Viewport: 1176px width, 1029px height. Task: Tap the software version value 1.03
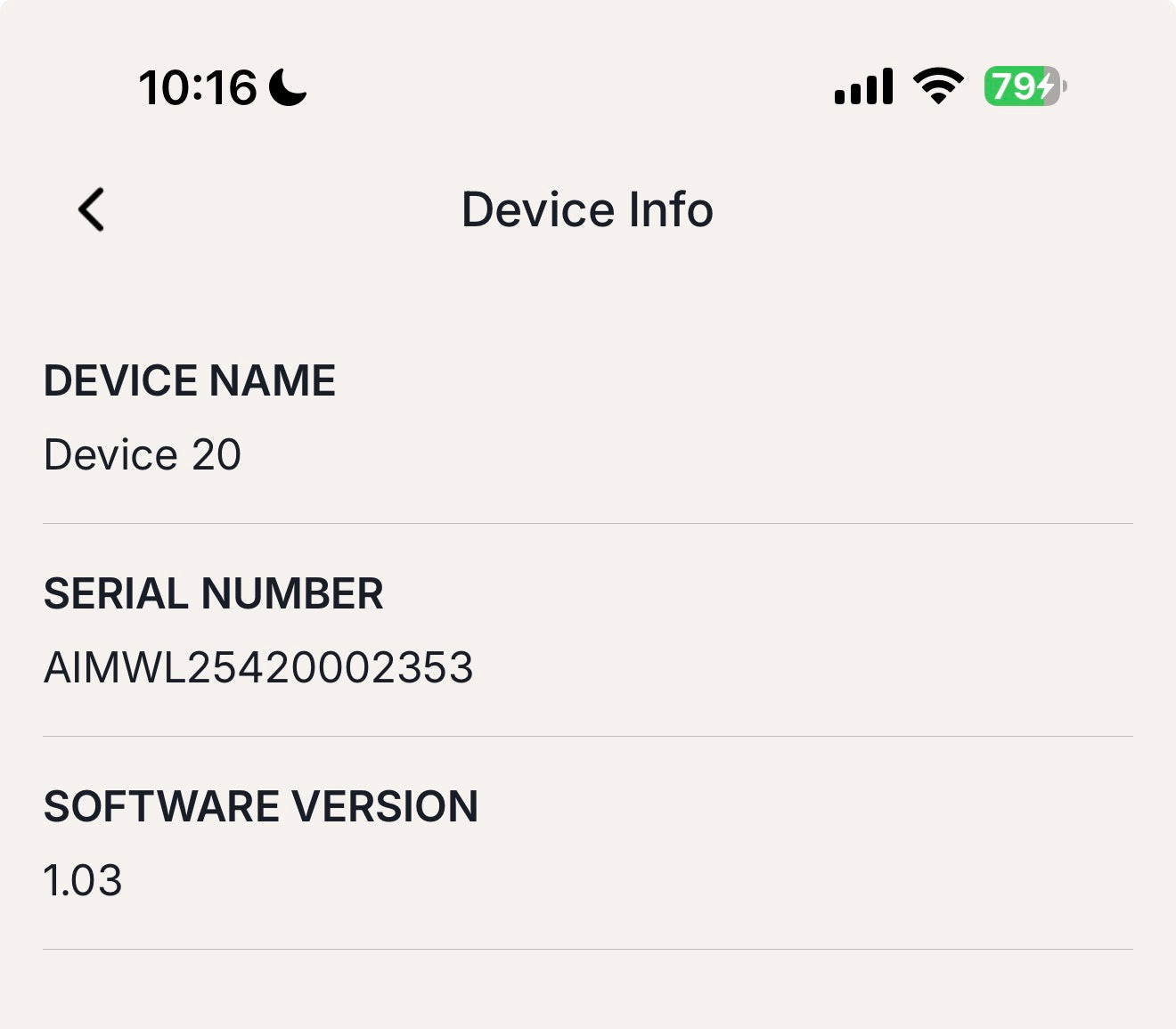pyautogui.click(x=83, y=881)
